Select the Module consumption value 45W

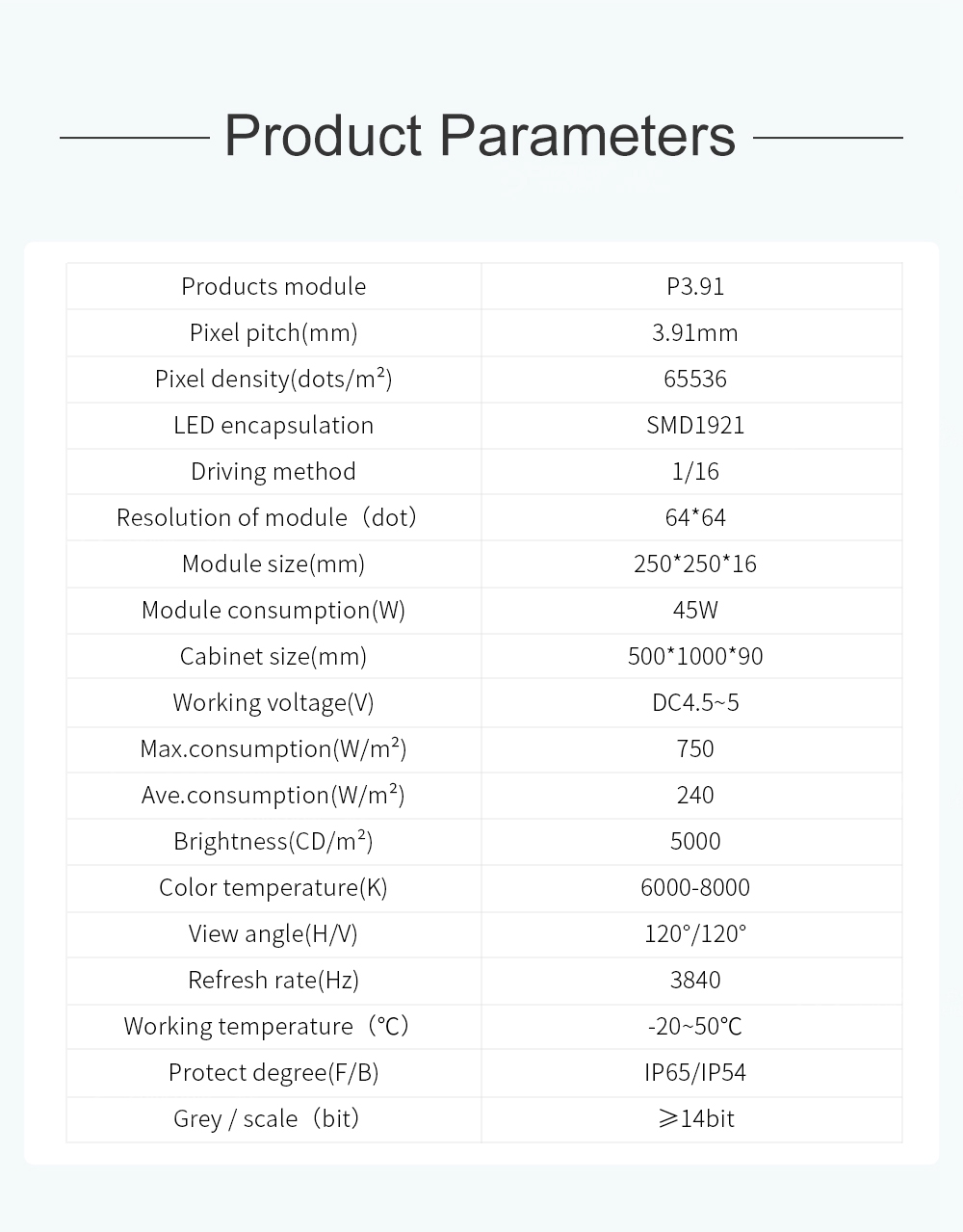(x=694, y=610)
